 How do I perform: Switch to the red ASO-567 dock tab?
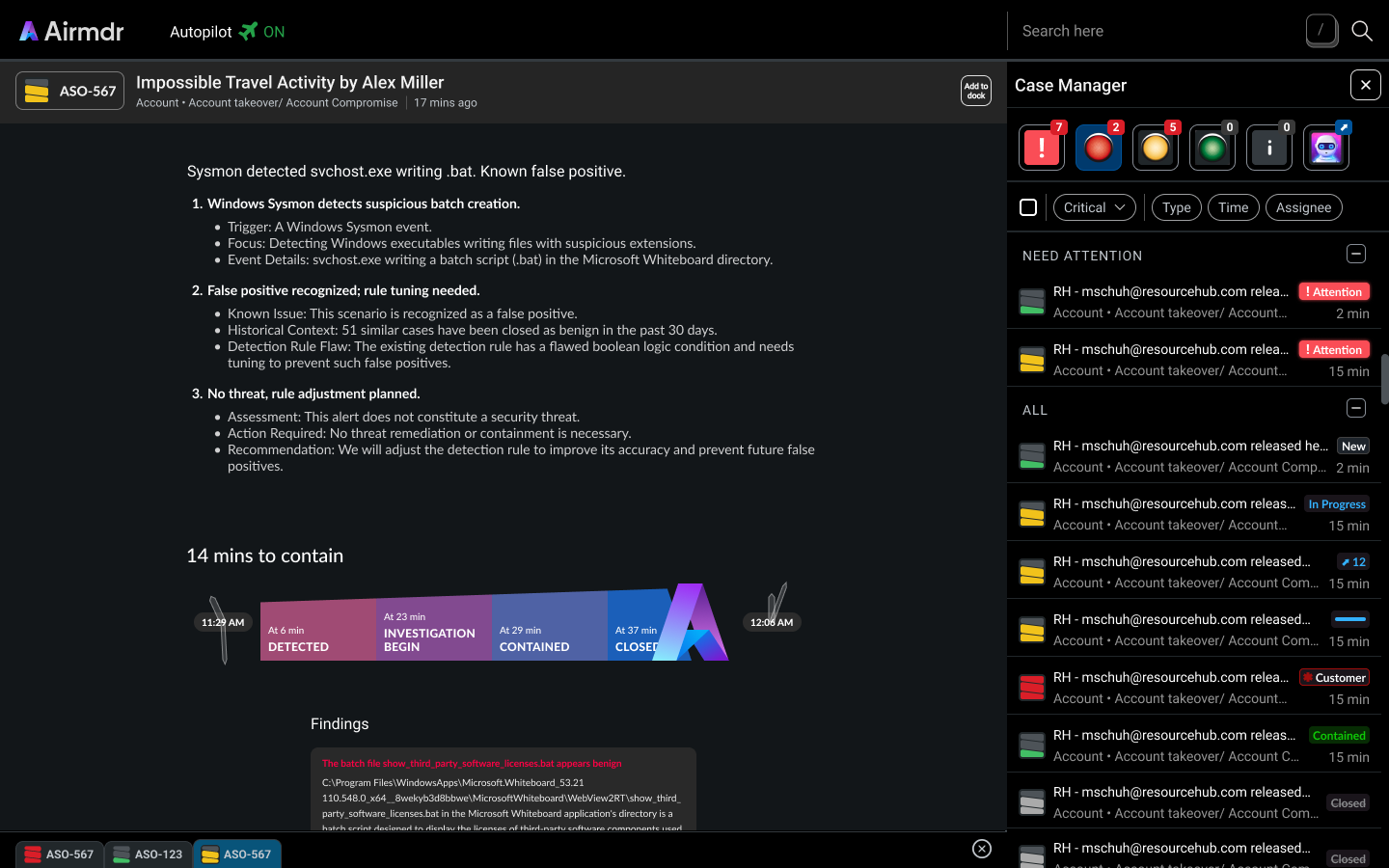point(59,854)
